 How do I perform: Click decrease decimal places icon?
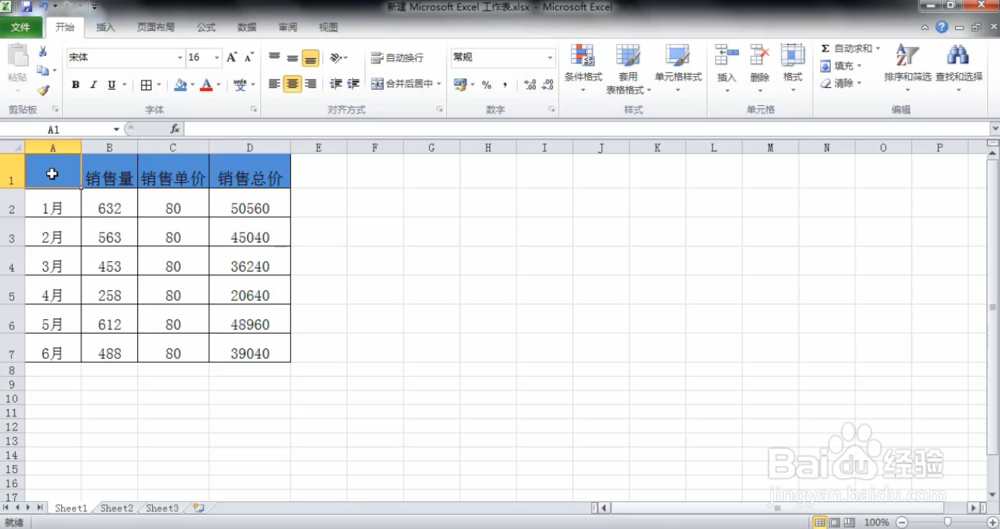[547, 84]
